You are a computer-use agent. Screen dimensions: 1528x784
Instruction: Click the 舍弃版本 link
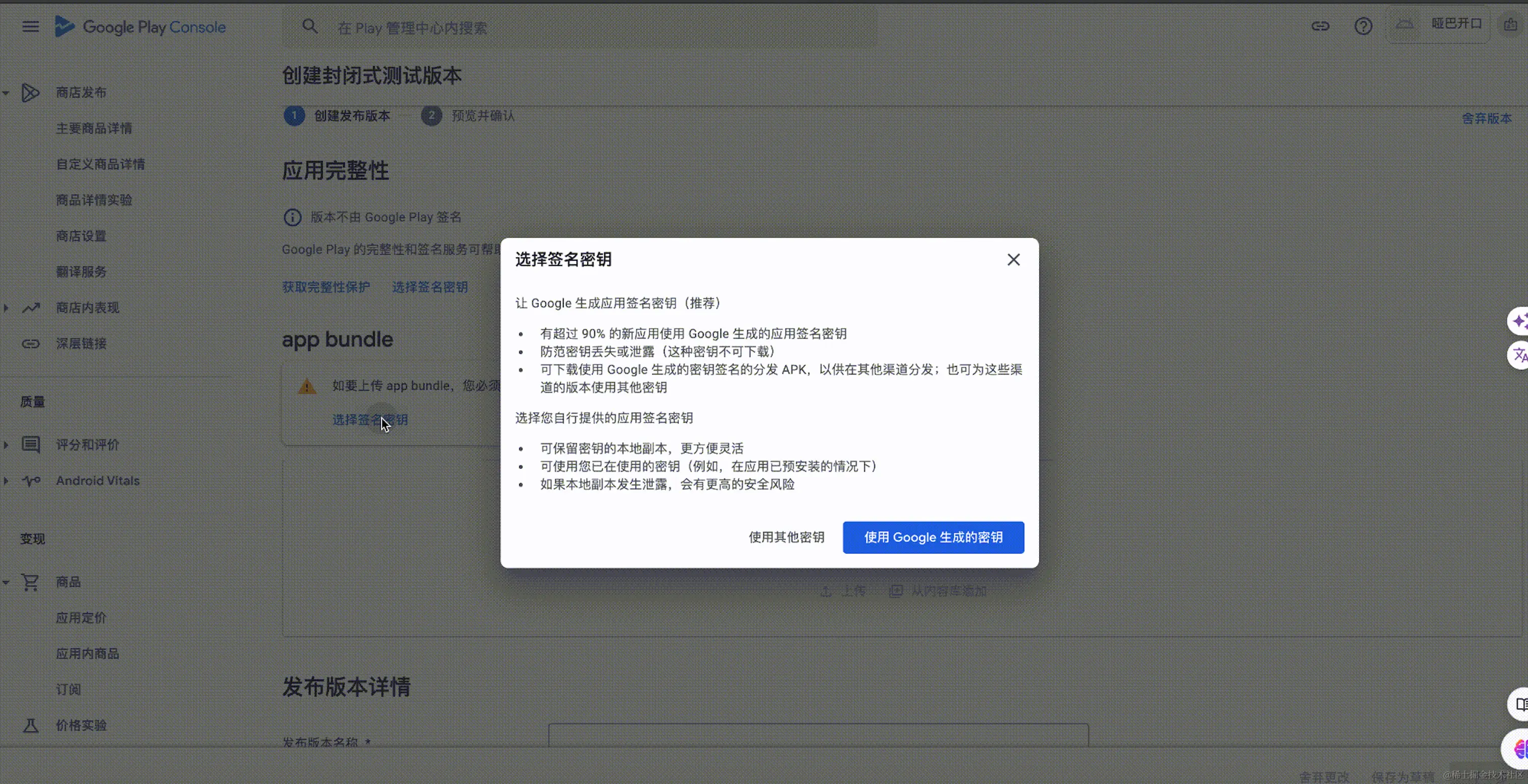click(1487, 118)
